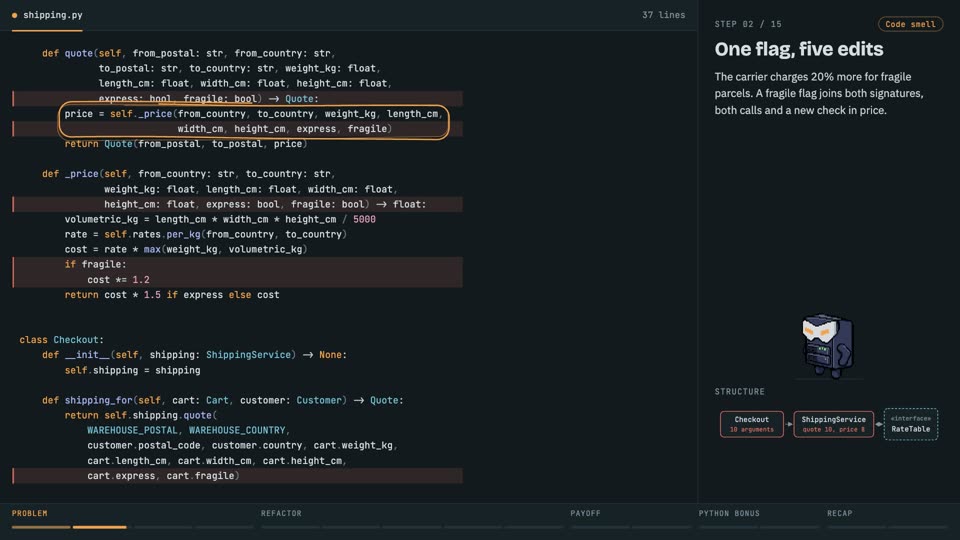Click the 'STRUCTURE' section label

[740, 391]
